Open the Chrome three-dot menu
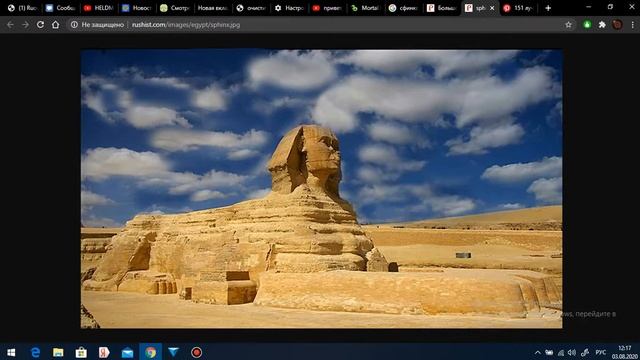Image resolution: width=640 pixels, height=360 pixels. click(x=632, y=25)
